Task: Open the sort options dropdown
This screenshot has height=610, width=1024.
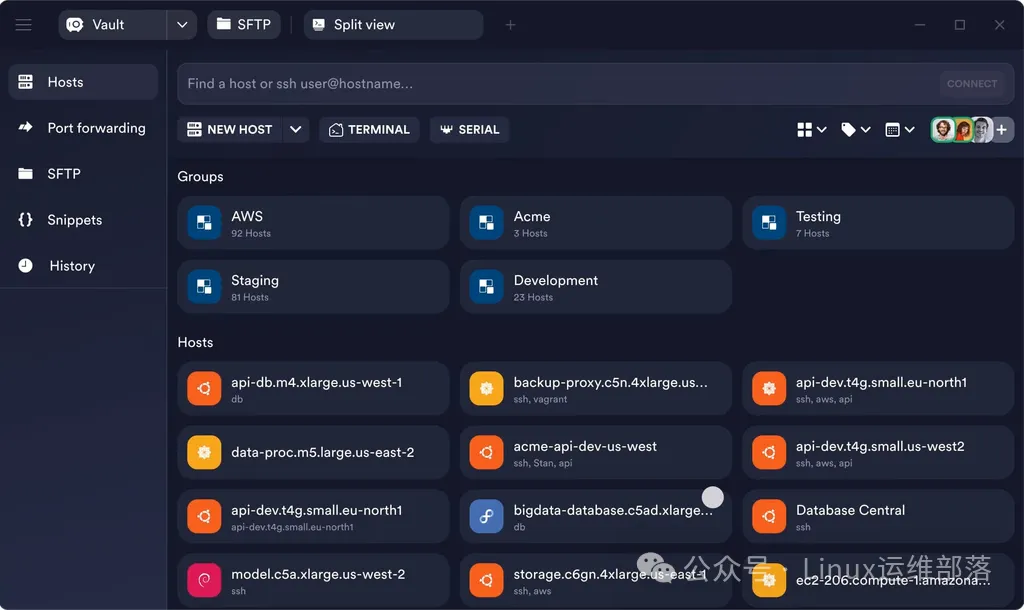Action: point(899,130)
